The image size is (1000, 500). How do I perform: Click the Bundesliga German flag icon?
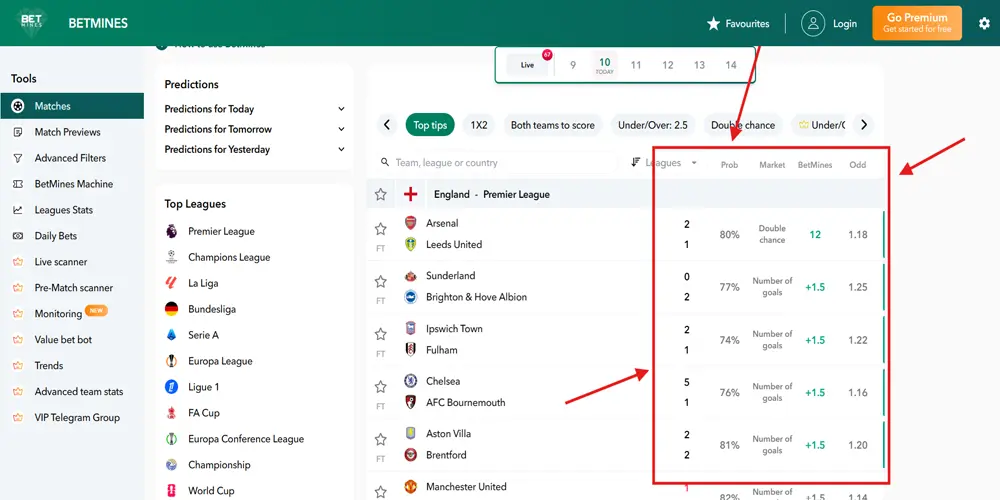pyautogui.click(x=172, y=309)
